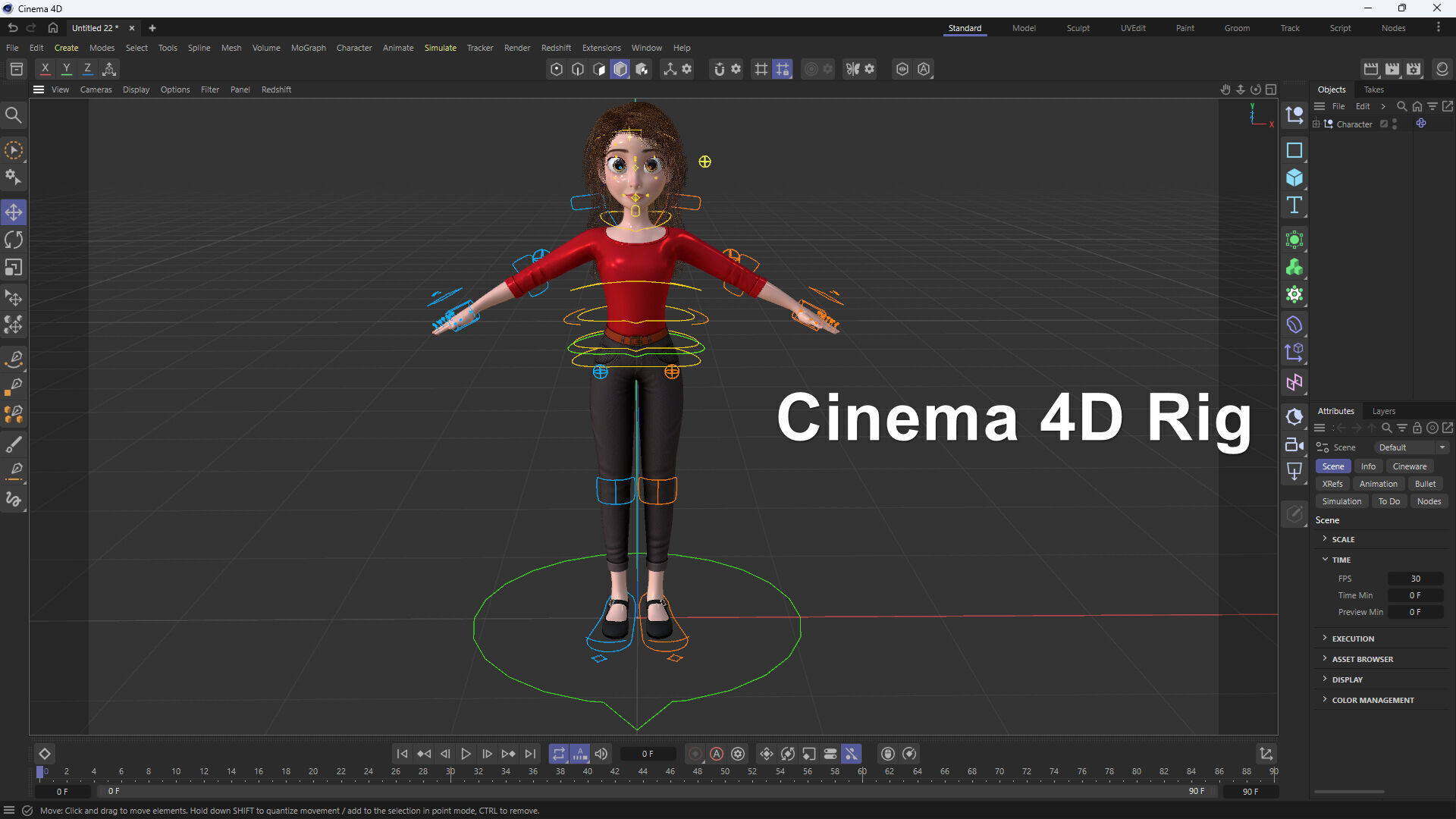Click the Redo arrow
This screenshot has width=1456, height=819.
click(31, 28)
